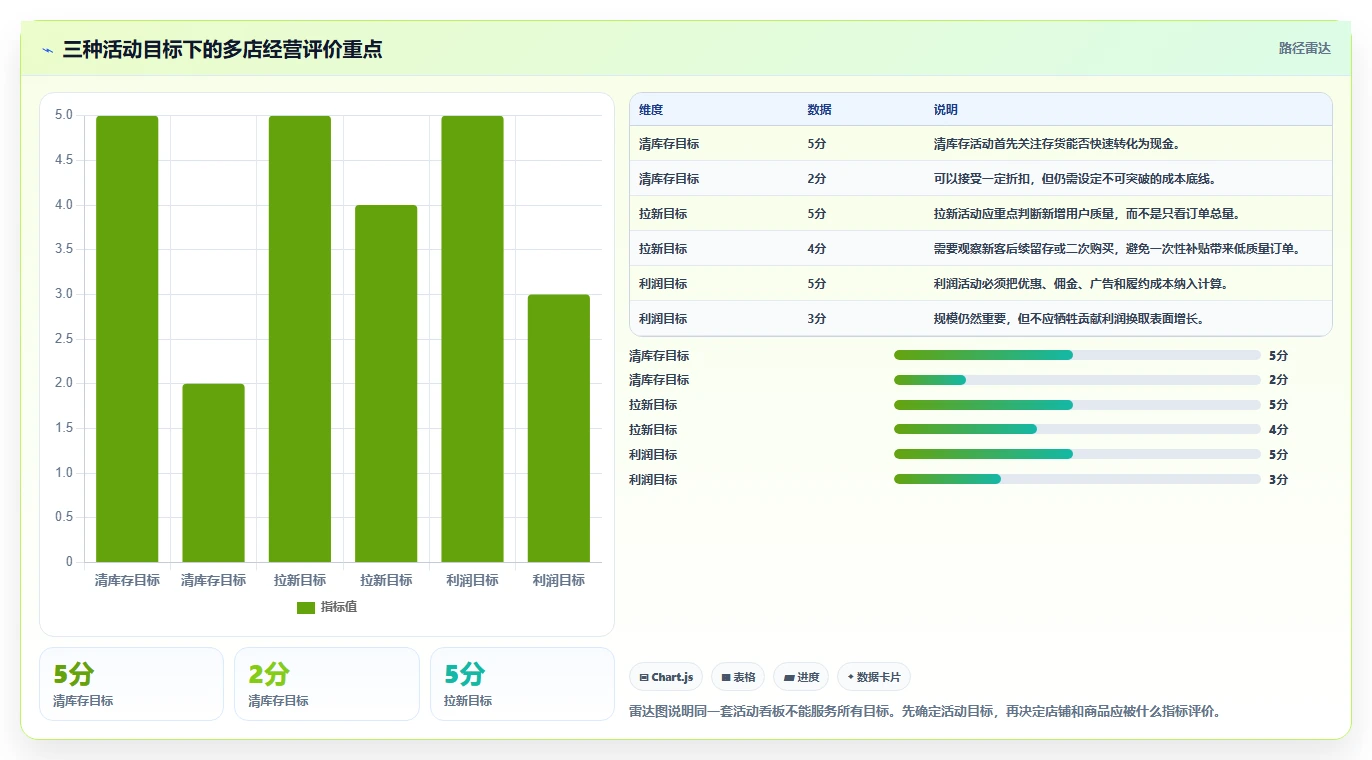Click the 4分 value beside the 拉新目标 progress bar
Viewport: 1372px width, 760px height.
click(x=1278, y=430)
